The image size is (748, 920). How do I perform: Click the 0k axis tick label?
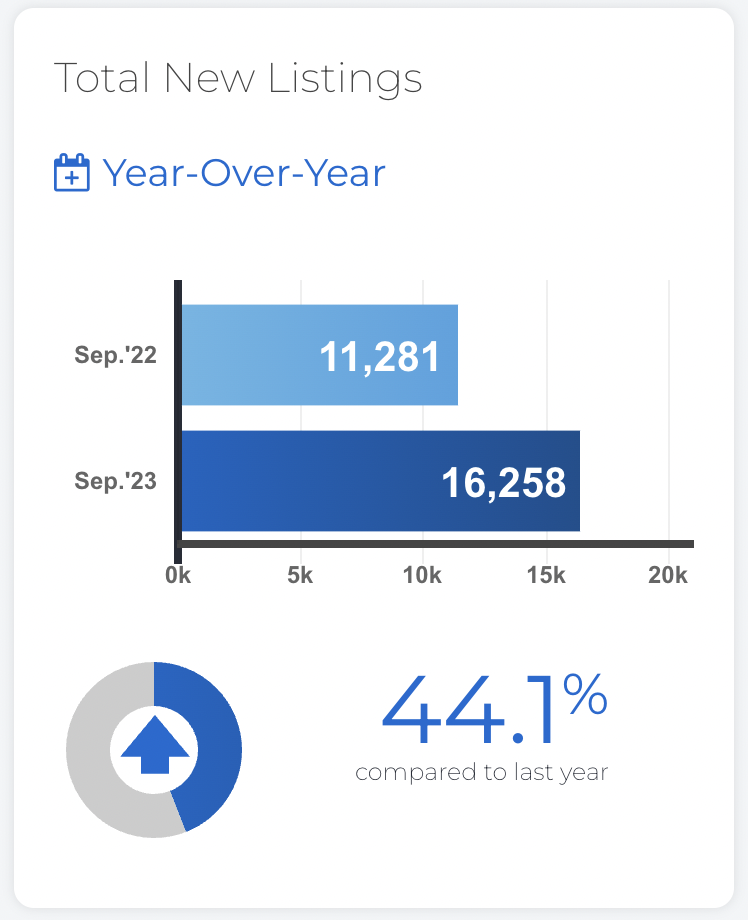tap(178, 576)
